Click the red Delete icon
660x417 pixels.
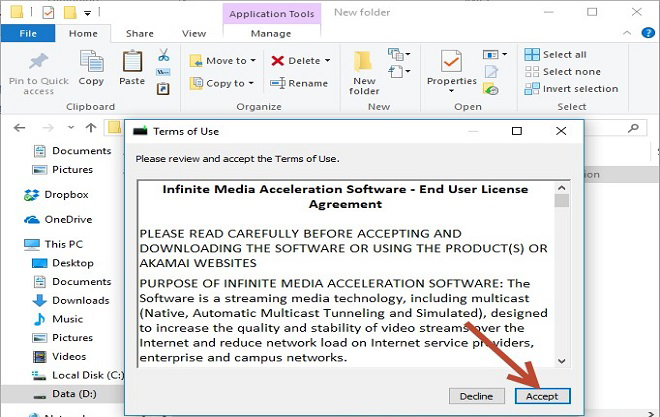(x=278, y=61)
